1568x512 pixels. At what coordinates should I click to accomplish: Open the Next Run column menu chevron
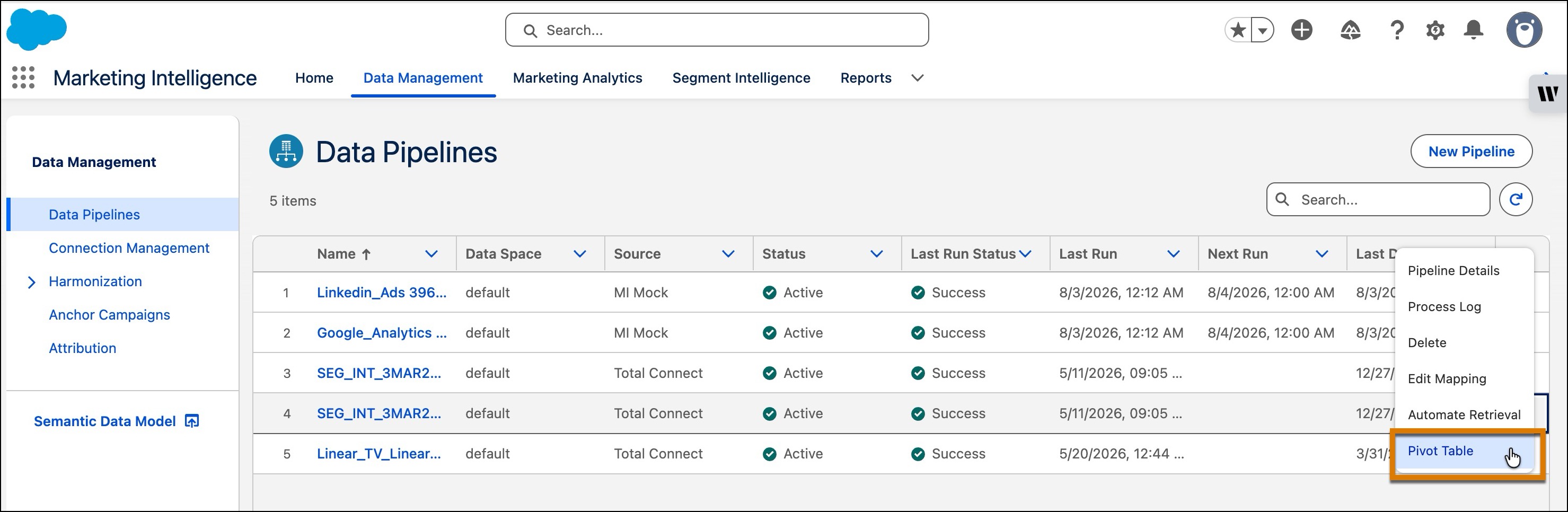click(x=1322, y=254)
